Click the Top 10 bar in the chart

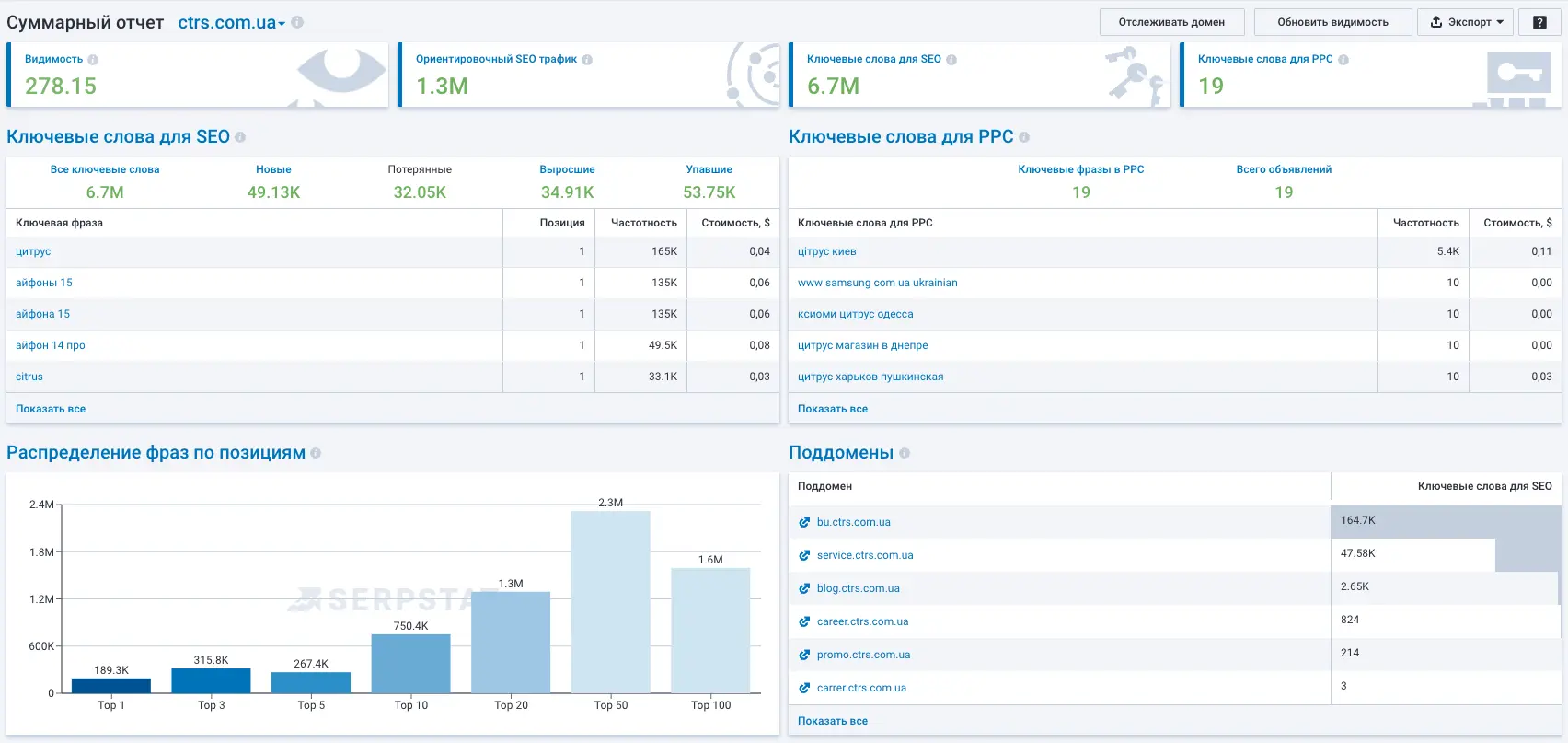411,664
